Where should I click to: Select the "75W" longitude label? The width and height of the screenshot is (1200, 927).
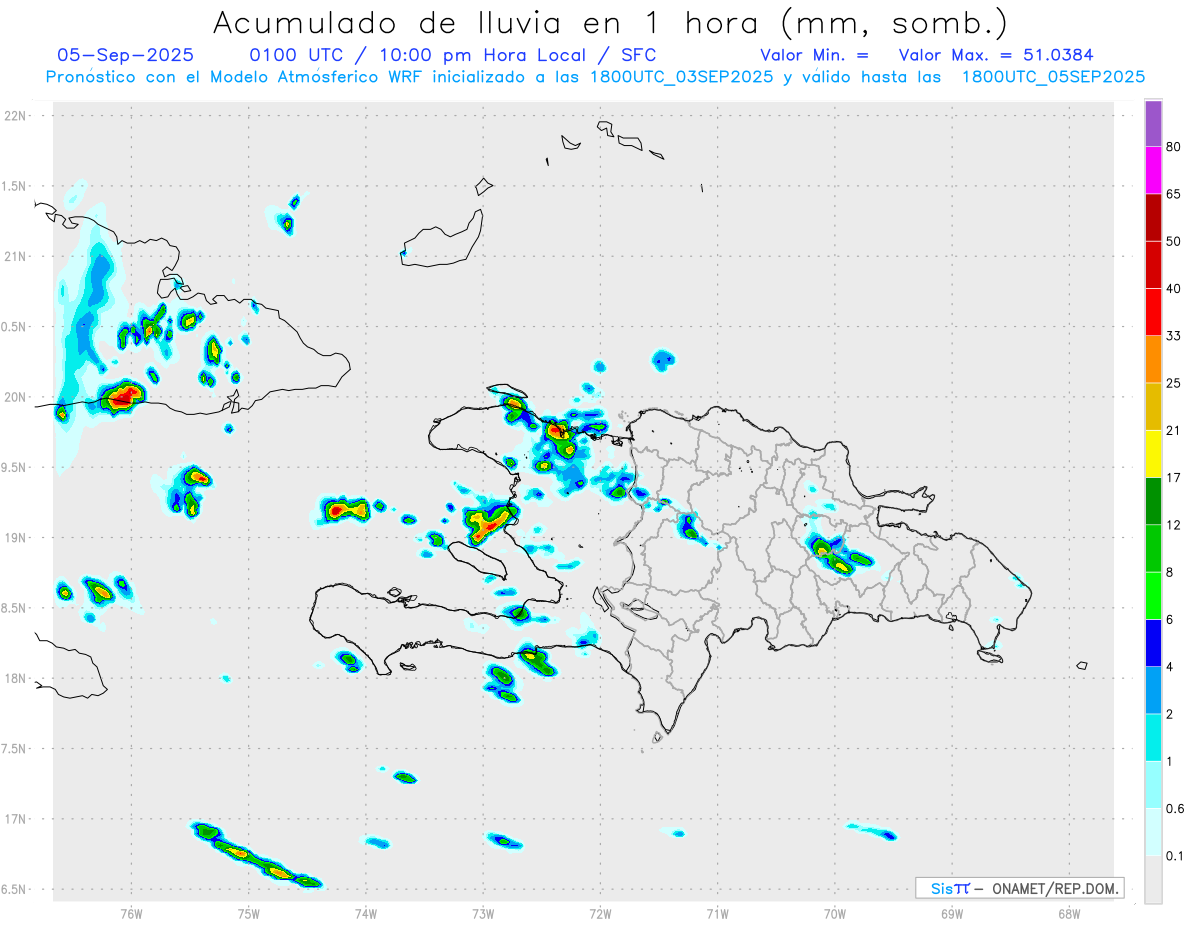click(248, 913)
